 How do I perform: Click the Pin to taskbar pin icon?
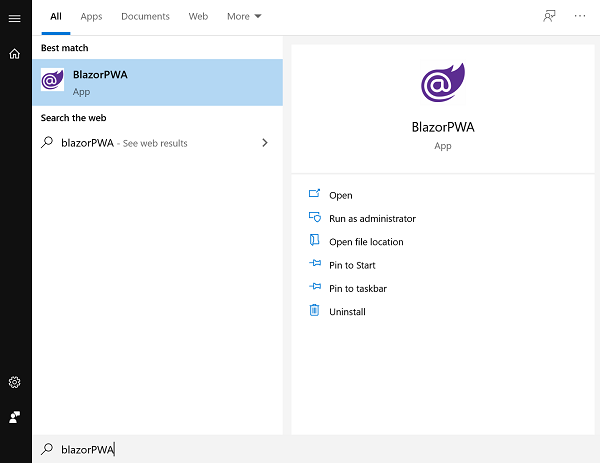pyautogui.click(x=315, y=287)
